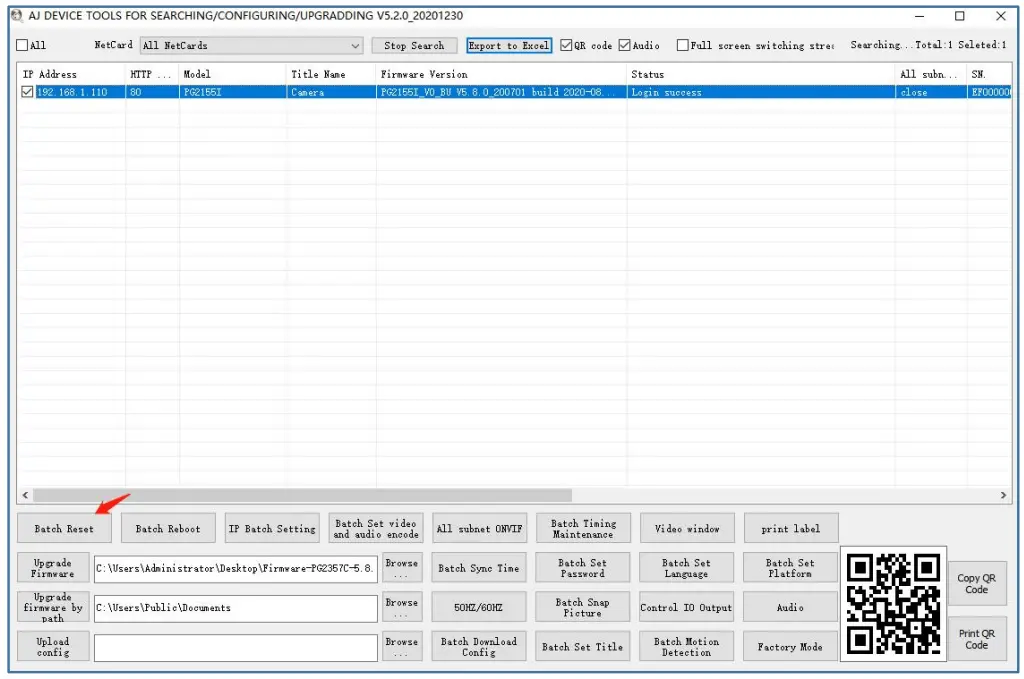Open Batch Timing Maintenance
The image size is (1024, 679).
583,529
